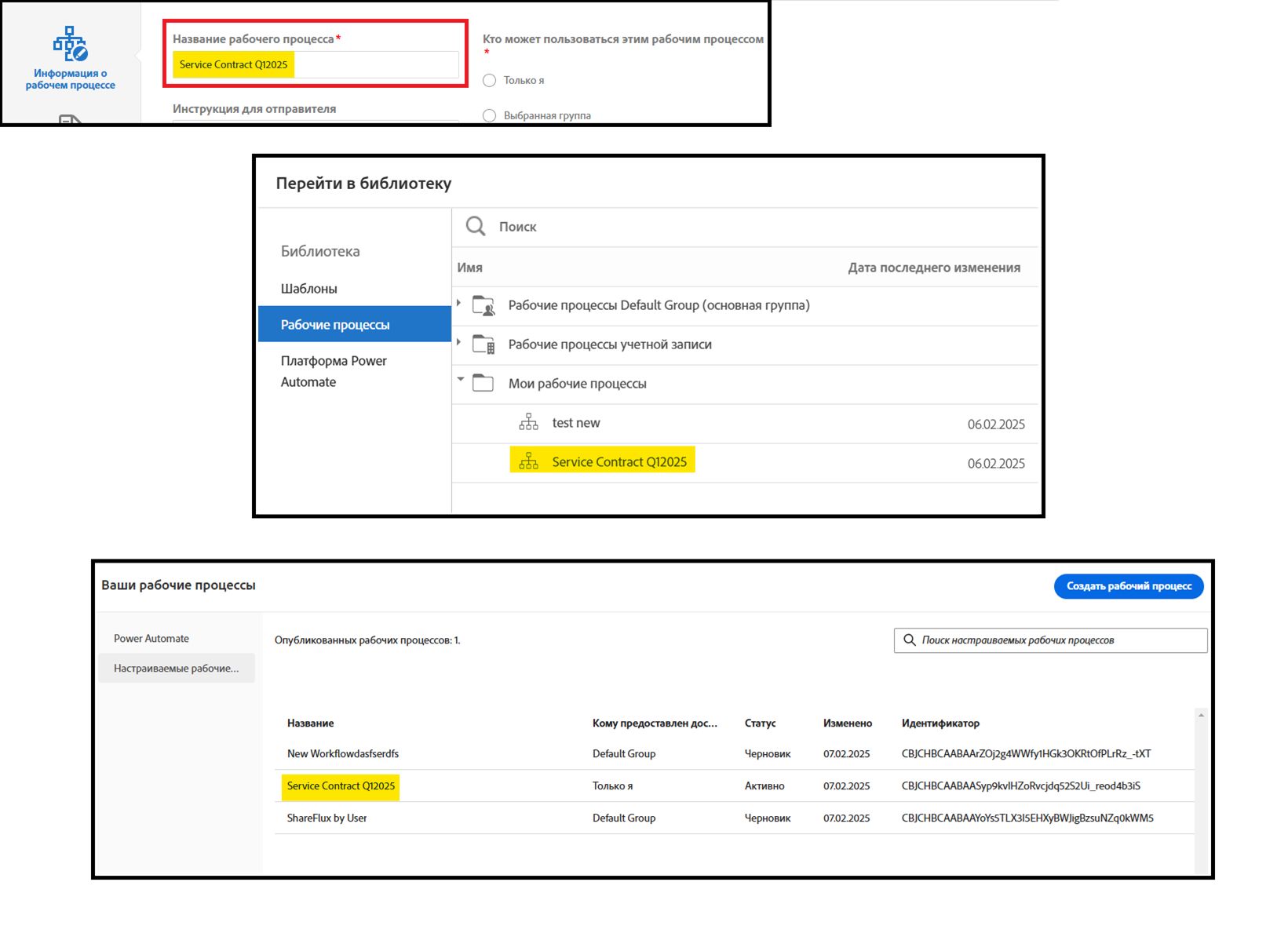Click the "Мои рабочие процессы" folder icon
The width and height of the screenshot is (1288, 933).
point(483,383)
